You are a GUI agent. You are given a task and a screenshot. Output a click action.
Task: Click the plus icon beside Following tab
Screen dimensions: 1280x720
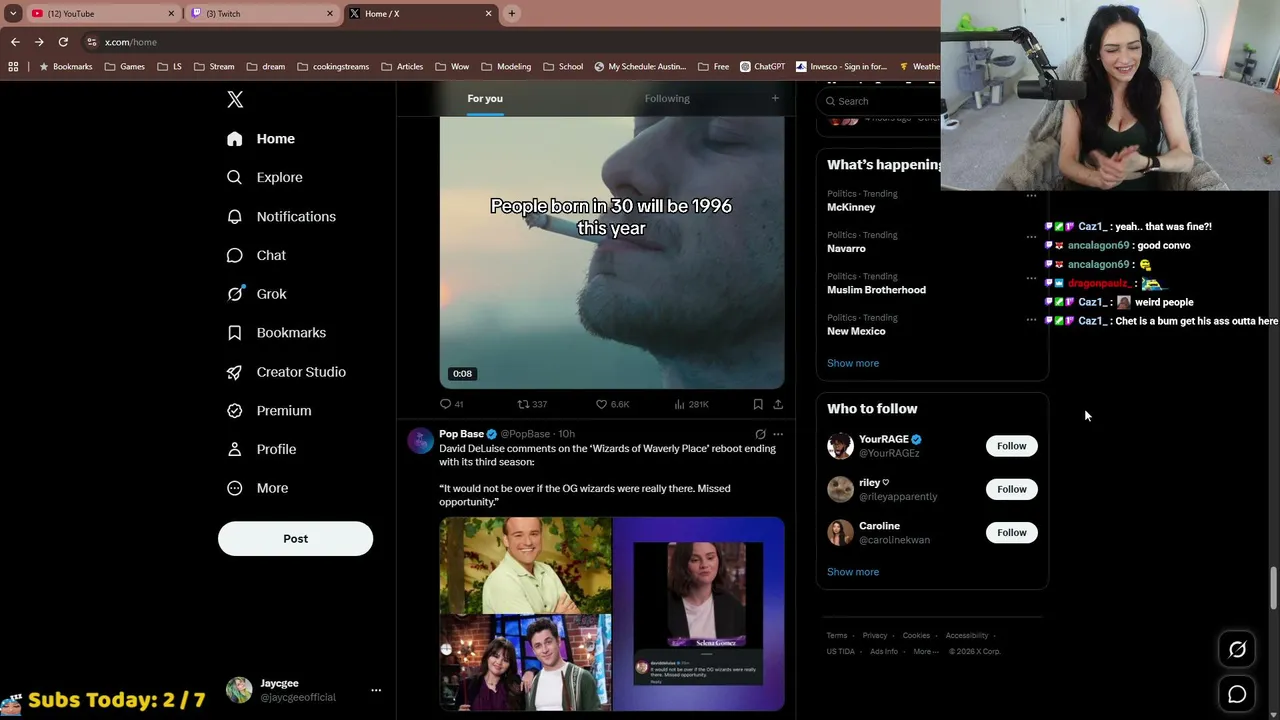[x=775, y=98]
